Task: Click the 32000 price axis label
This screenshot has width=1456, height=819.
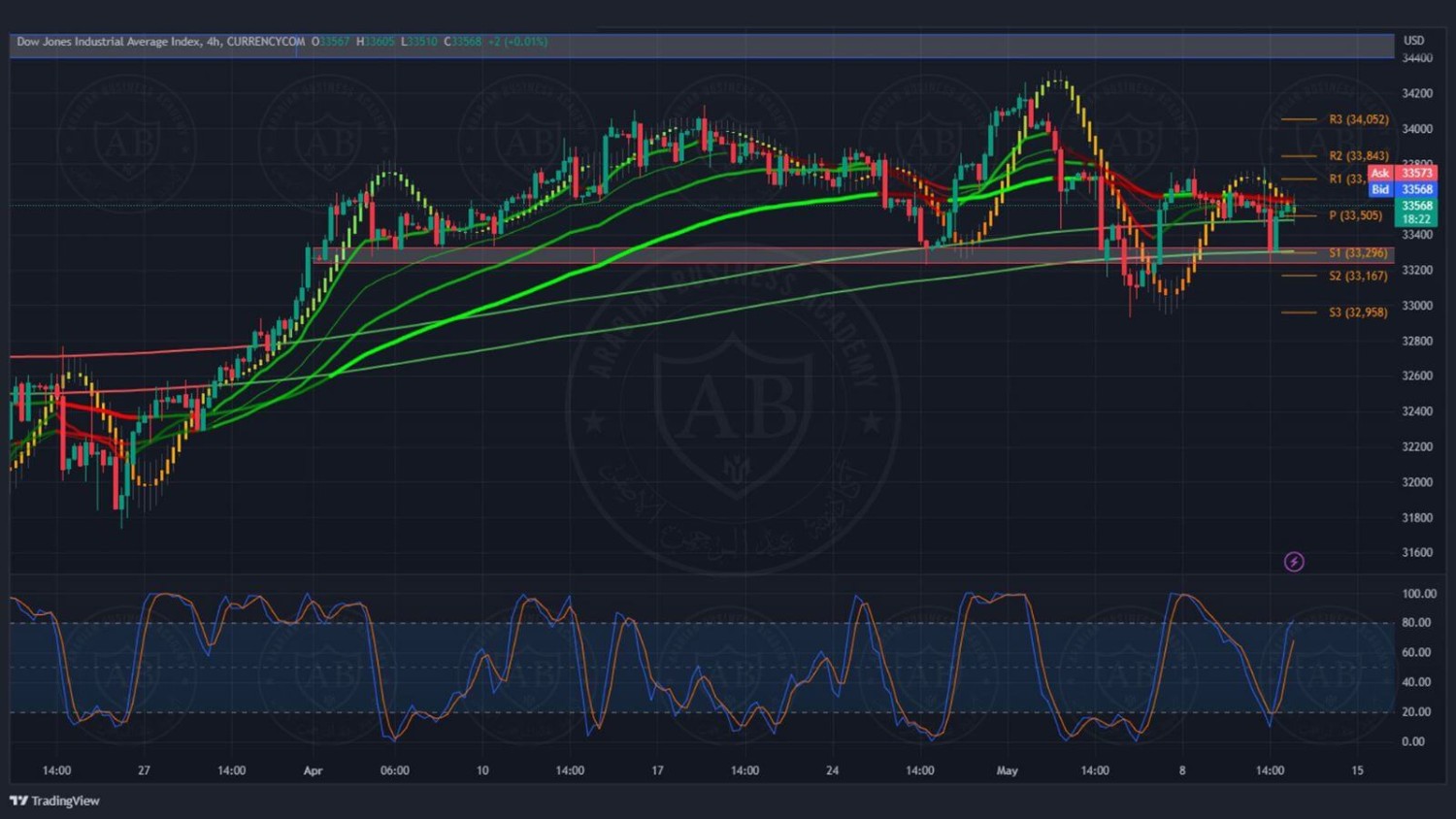Action: (1417, 482)
